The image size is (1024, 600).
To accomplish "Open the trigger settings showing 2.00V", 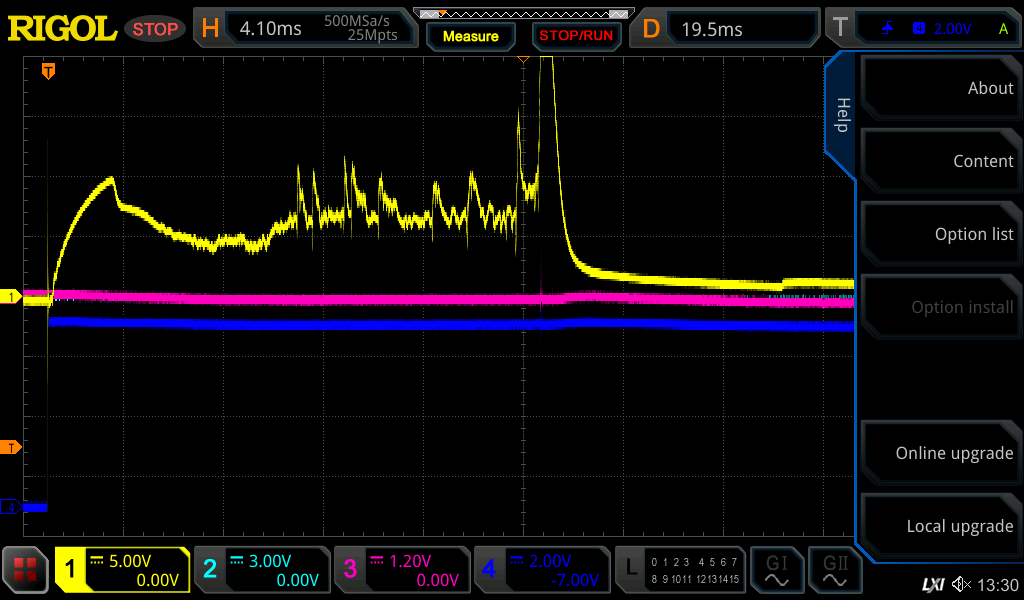I will 922,29.
